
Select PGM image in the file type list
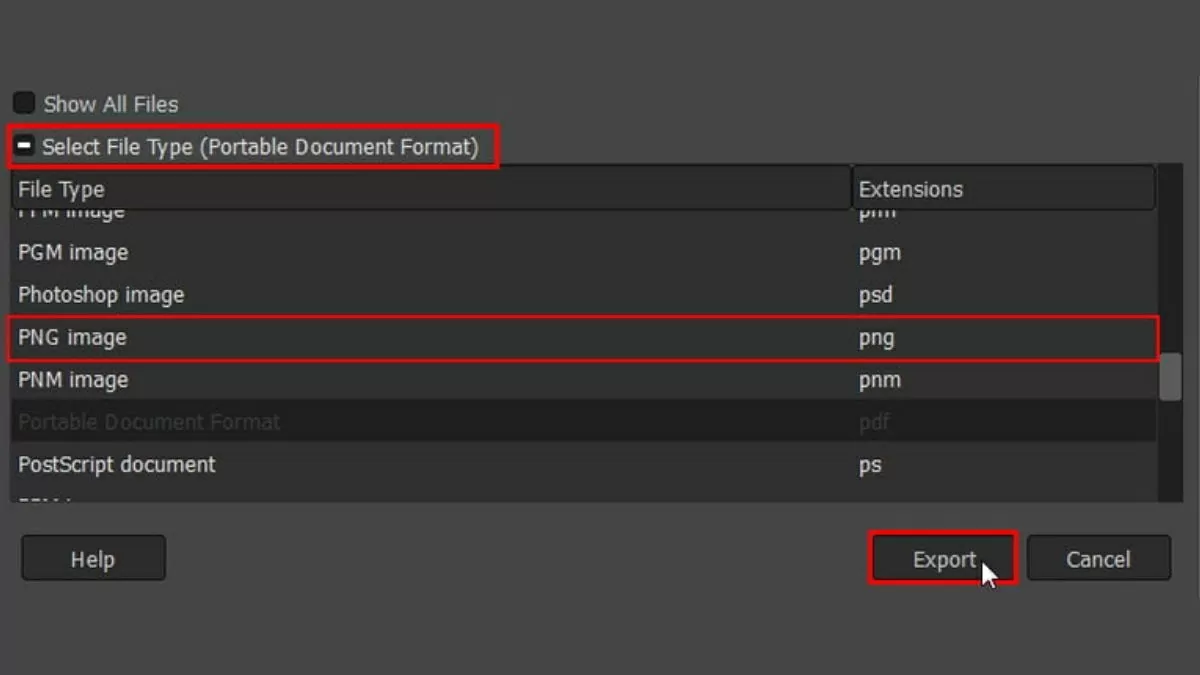73,253
